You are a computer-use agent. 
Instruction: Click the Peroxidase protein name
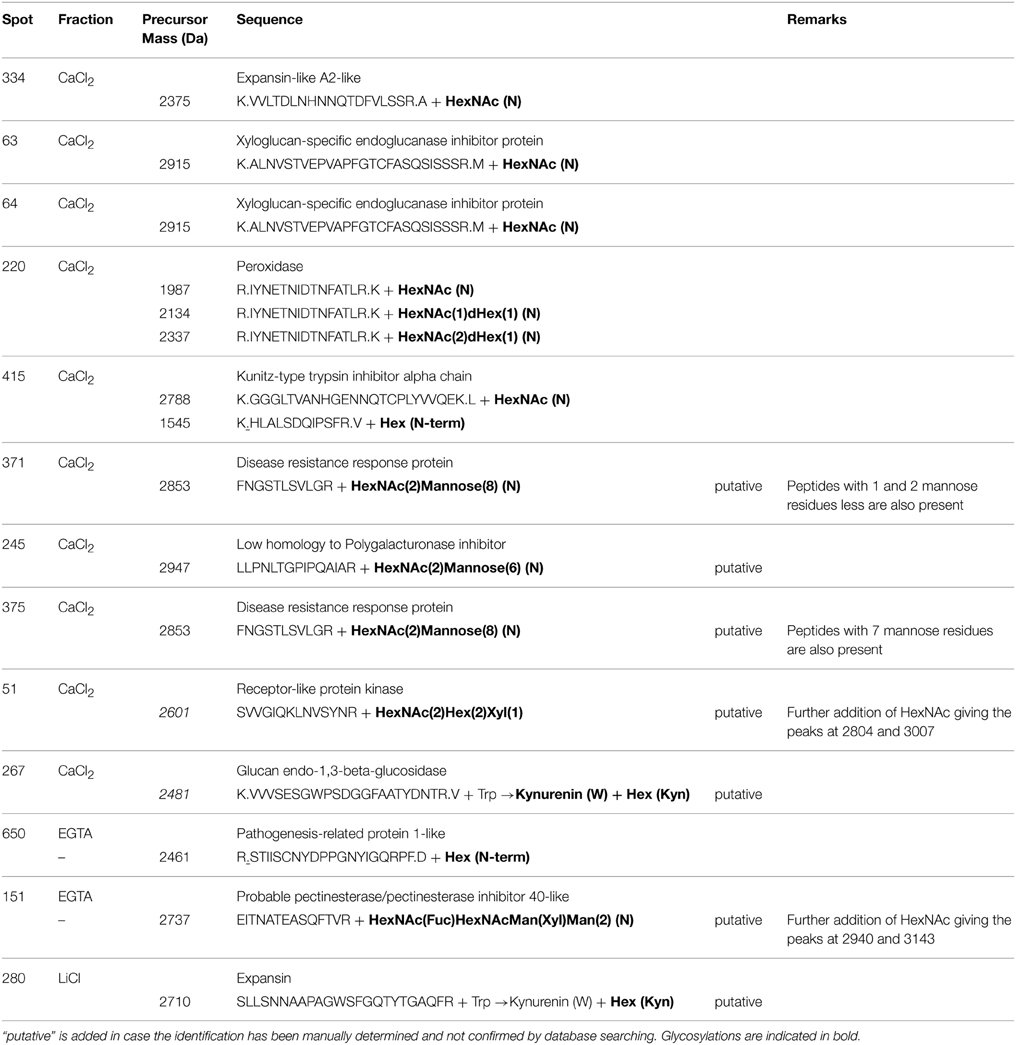[x=266, y=267]
